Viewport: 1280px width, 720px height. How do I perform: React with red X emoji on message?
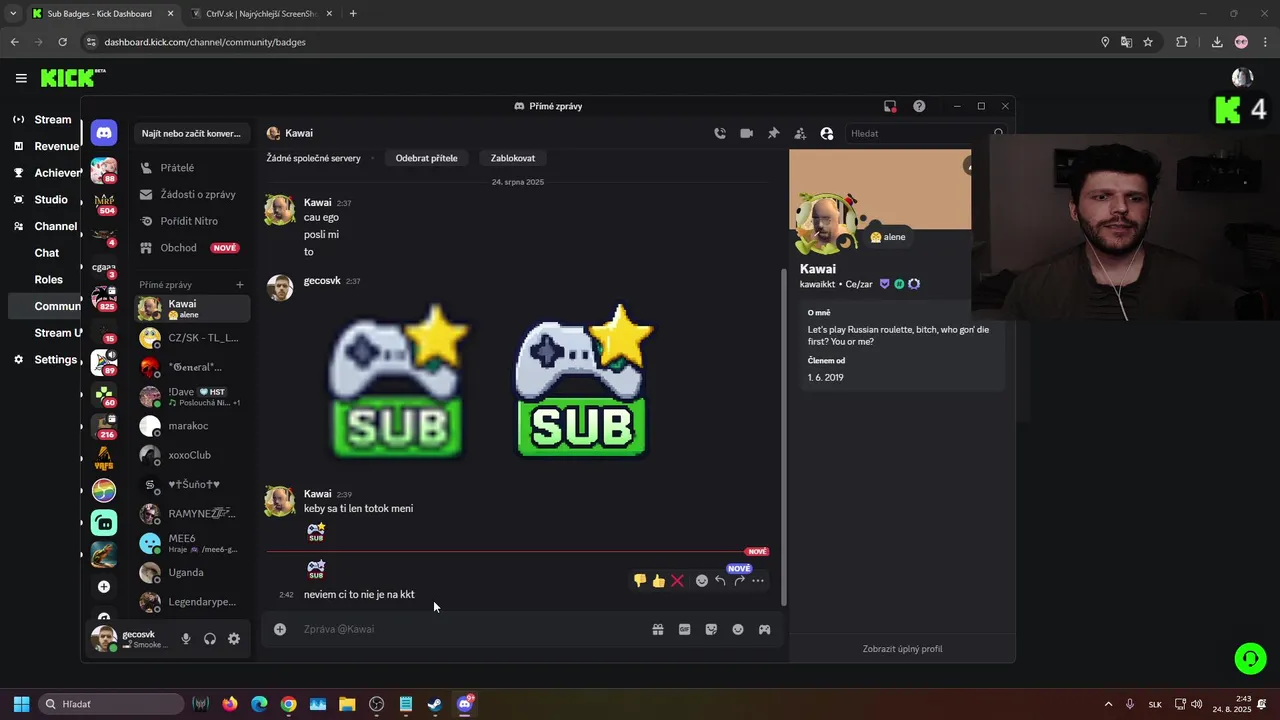677,580
